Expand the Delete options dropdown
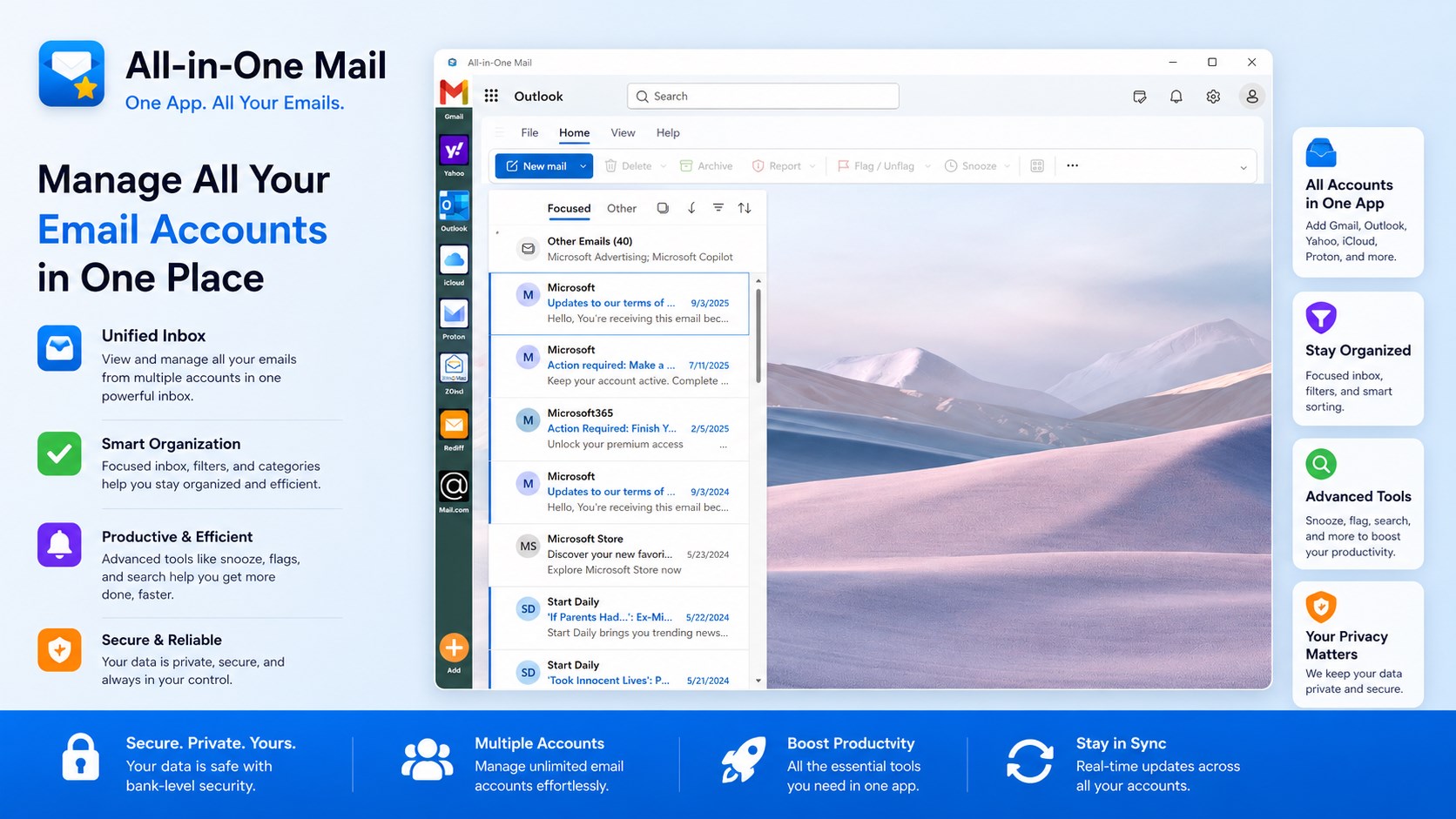Viewport: 1456px width, 819px height. point(664,166)
